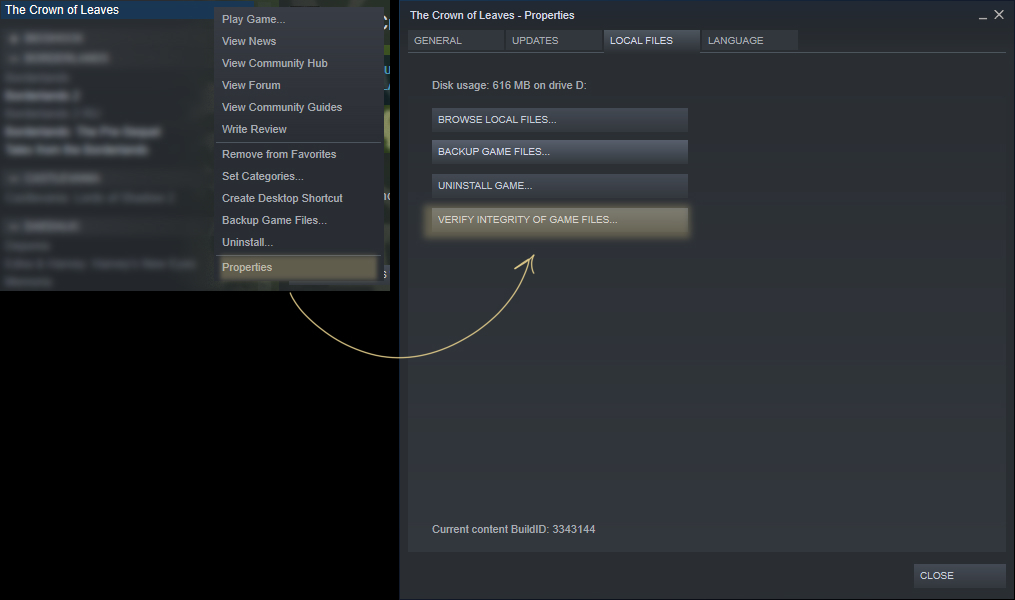Click the Browse Local Files button
The height and width of the screenshot is (600, 1015).
pyautogui.click(x=559, y=120)
